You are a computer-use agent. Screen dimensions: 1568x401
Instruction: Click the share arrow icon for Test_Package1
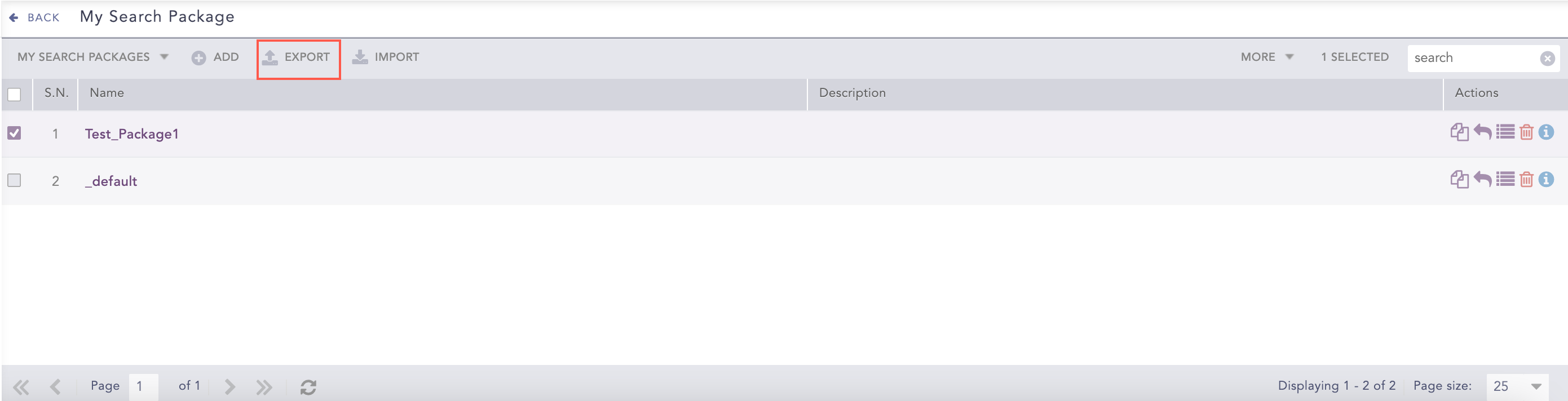[x=1482, y=132]
